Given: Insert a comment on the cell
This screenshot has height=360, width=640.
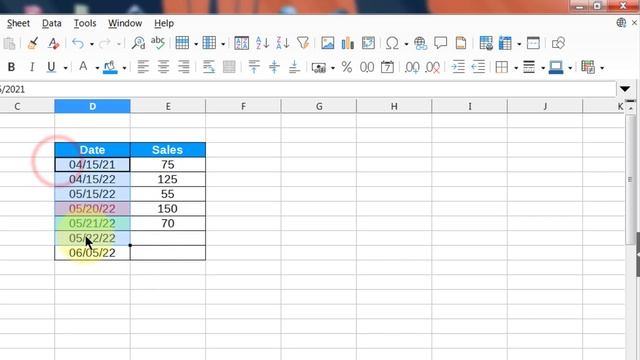Looking at the screenshot, I should coord(440,43).
